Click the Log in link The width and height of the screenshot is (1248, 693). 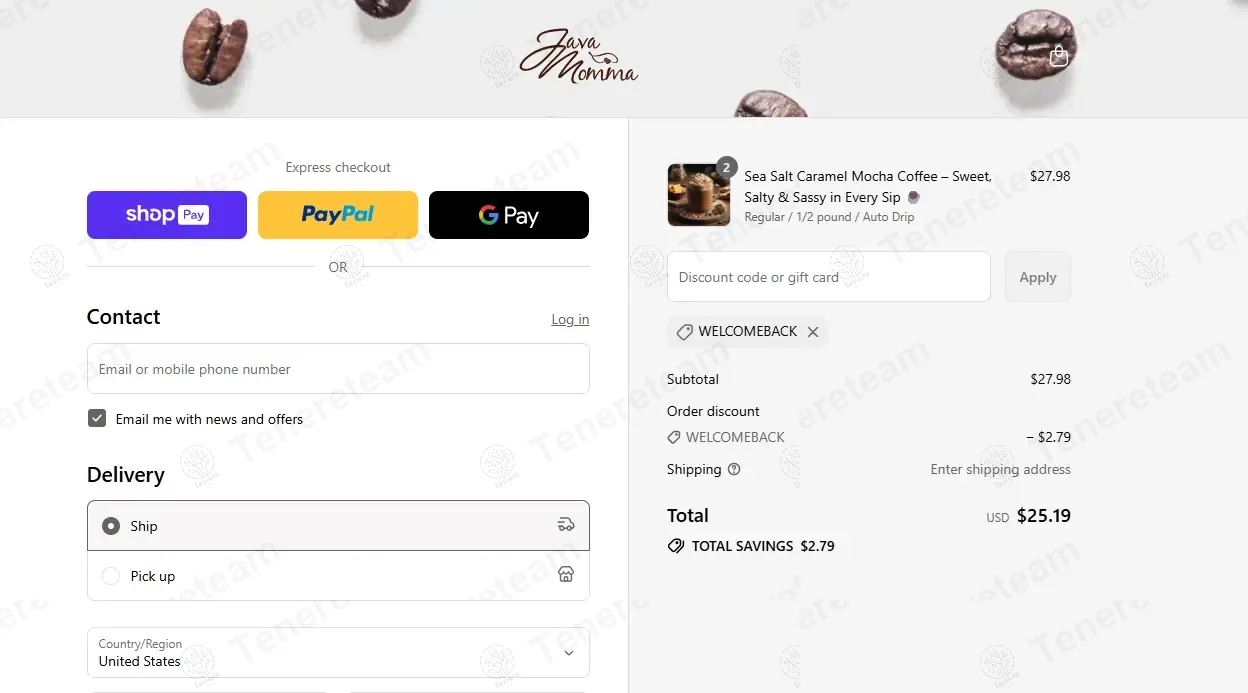(570, 319)
